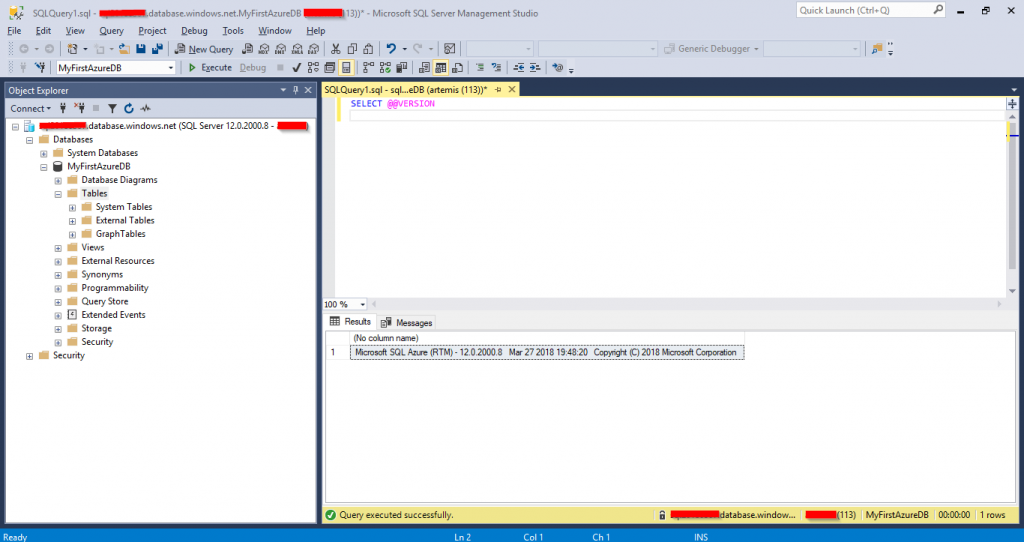The width and height of the screenshot is (1024, 542).
Task: Open the 100 % zoom dropdown
Action: pyautogui.click(x=363, y=304)
